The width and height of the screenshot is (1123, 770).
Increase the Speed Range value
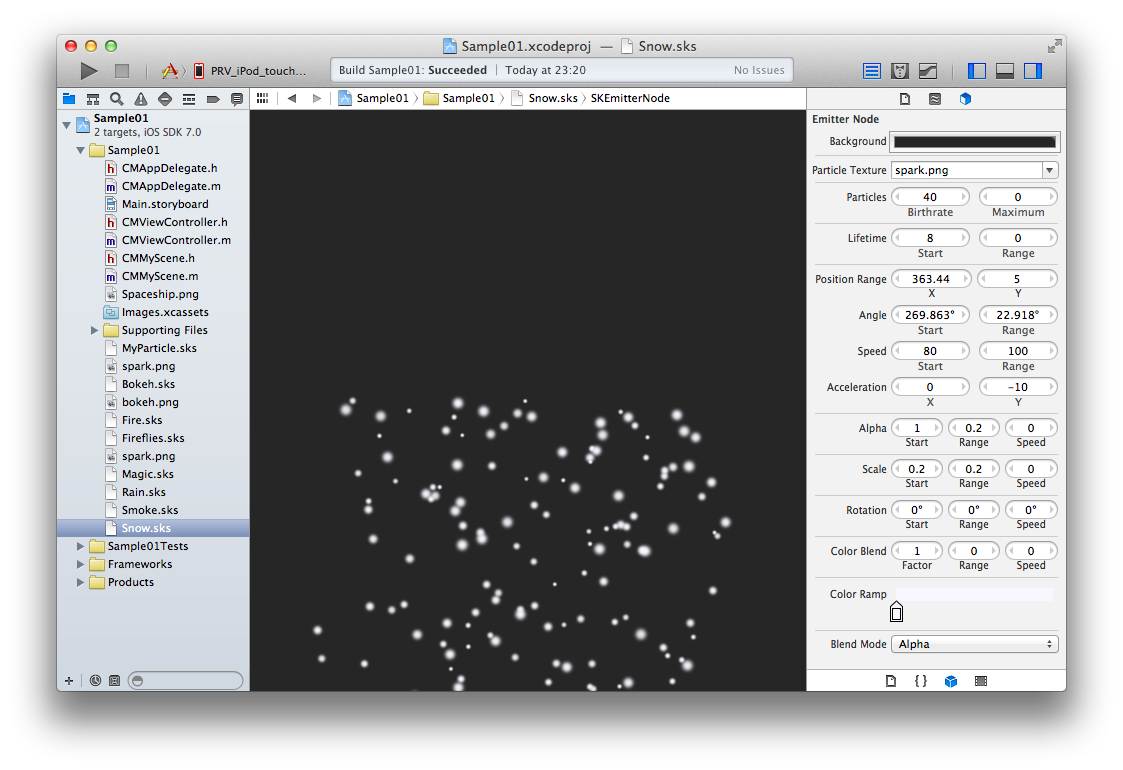(1052, 351)
